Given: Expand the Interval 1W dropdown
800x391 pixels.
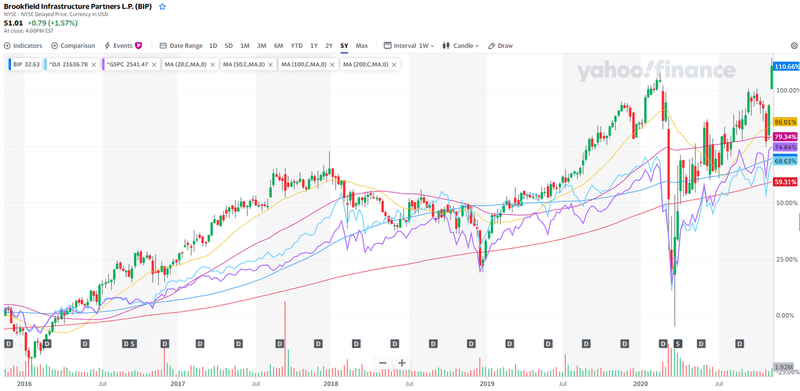Looking at the screenshot, I should pos(409,45).
